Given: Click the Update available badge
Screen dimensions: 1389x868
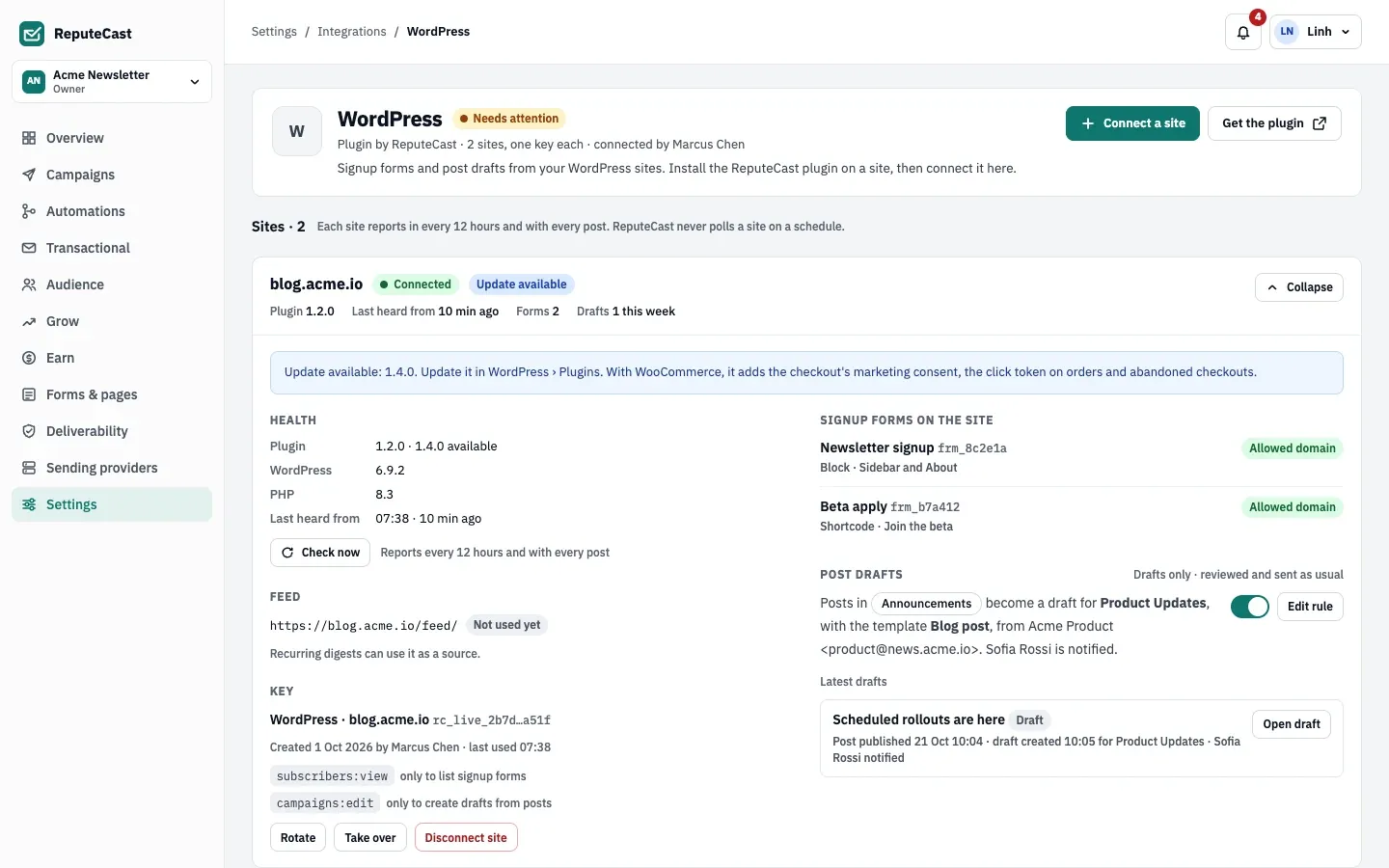Looking at the screenshot, I should coord(522,285).
